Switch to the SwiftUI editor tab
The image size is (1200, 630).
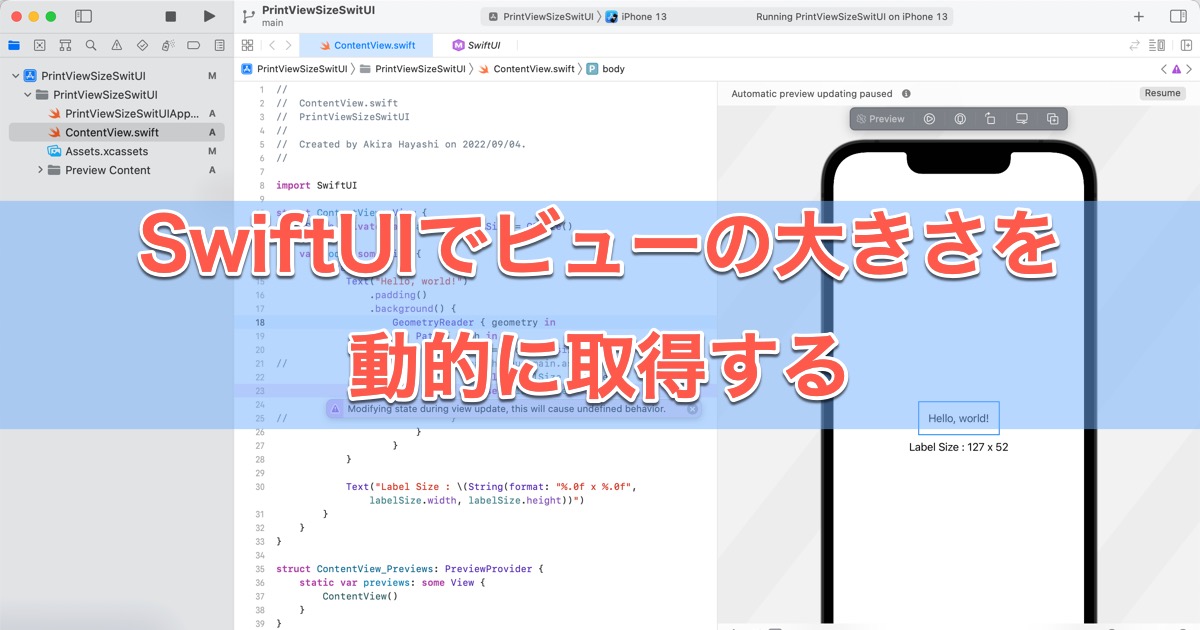[477, 45]
